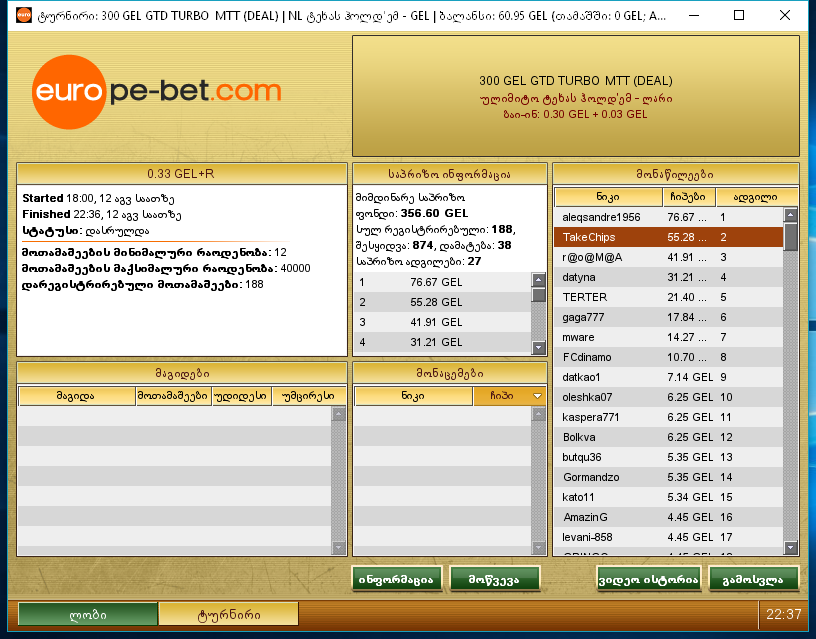The width and height of the screenshot is (816, 639).
Task: Select player datyna row
Action: point(668,277)
